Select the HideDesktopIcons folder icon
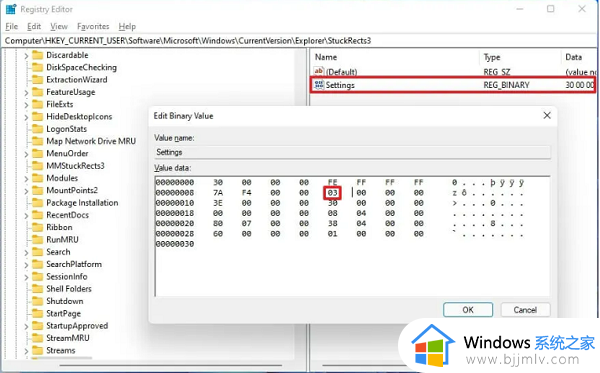 [38, 116]
